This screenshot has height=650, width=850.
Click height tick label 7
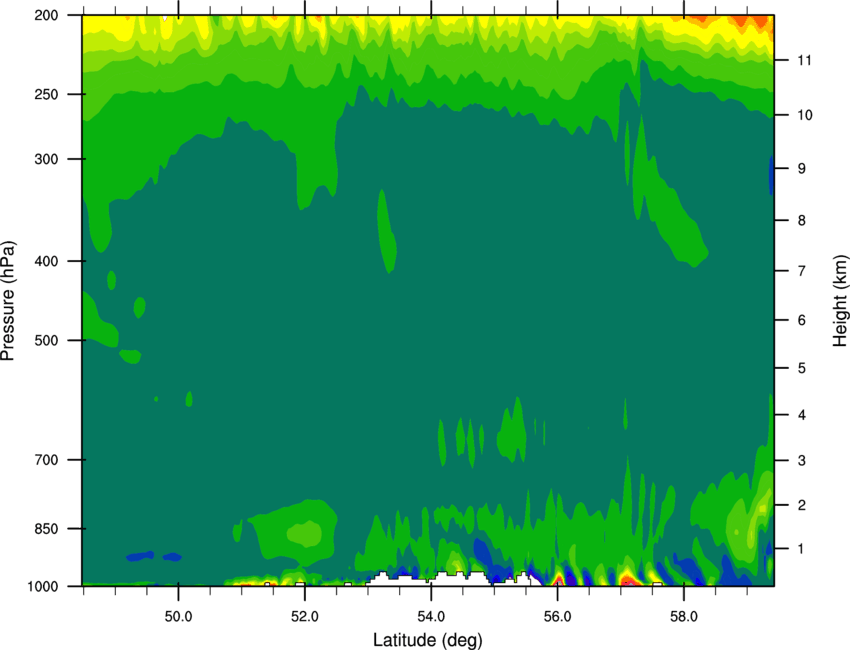(802, 271)
